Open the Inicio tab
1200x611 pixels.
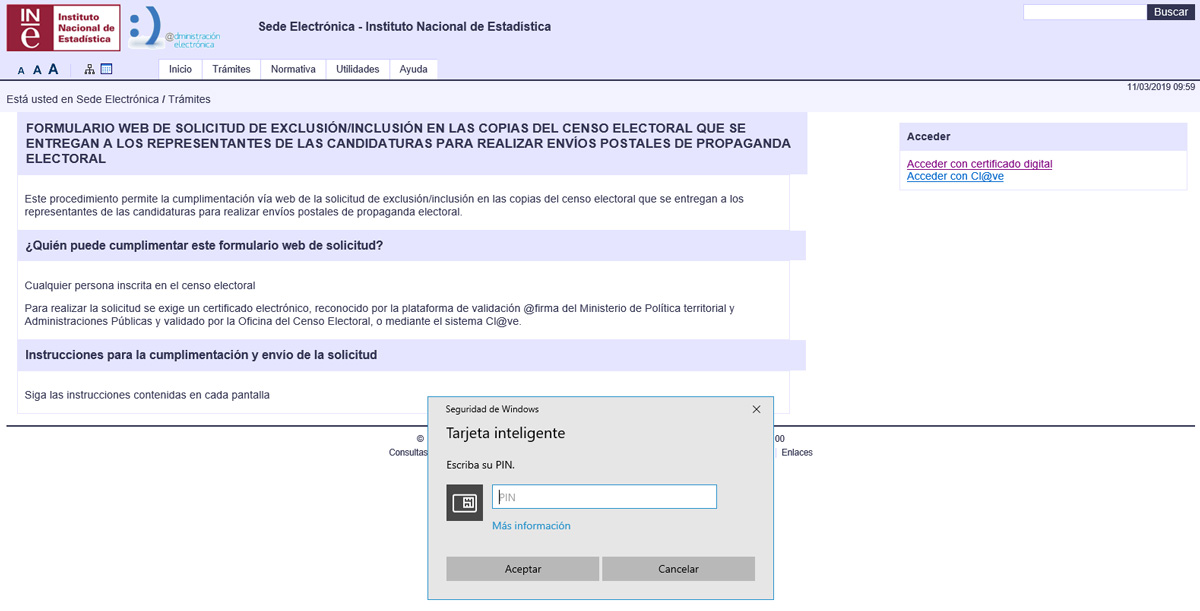pos(180,69)
